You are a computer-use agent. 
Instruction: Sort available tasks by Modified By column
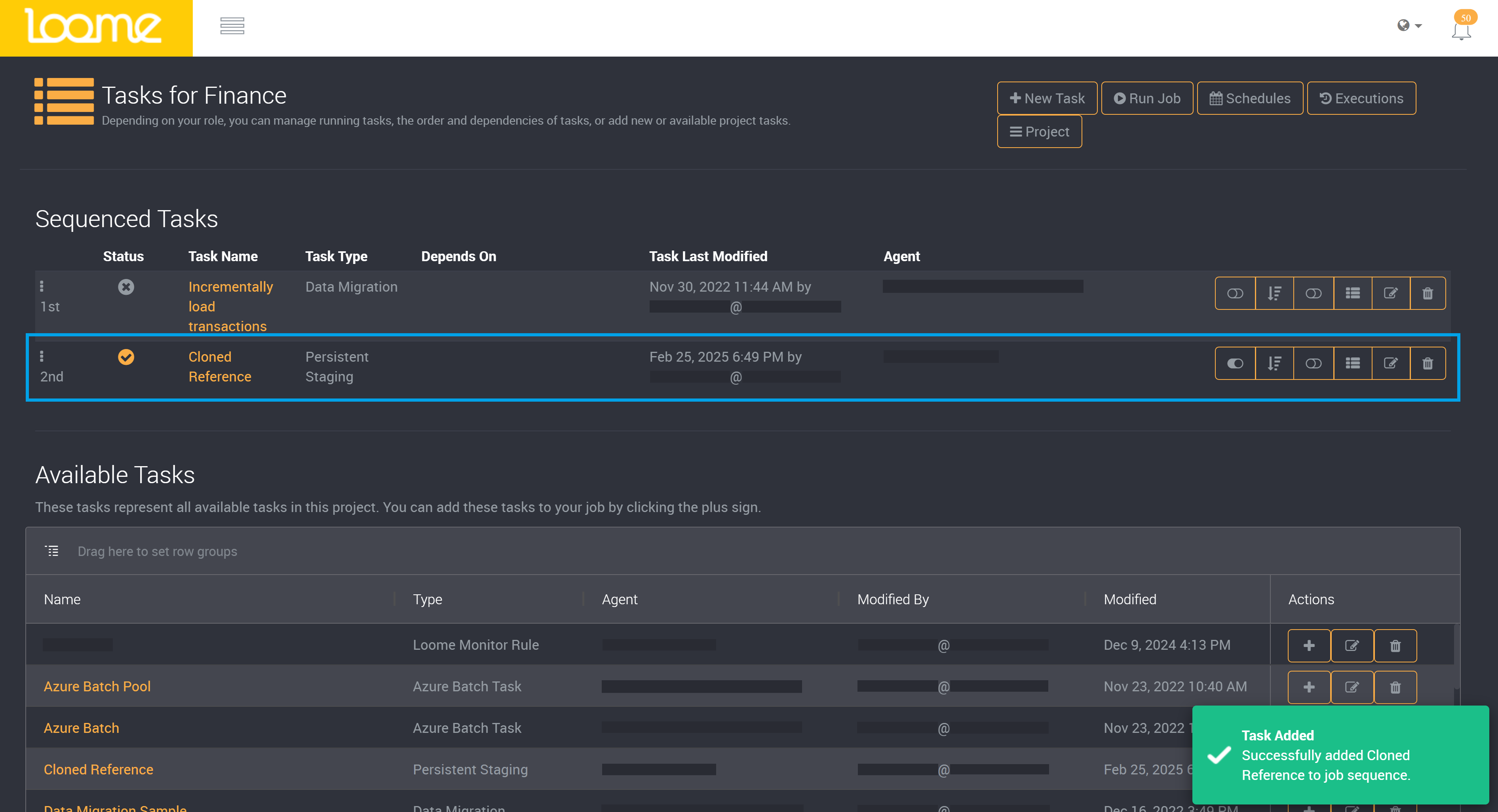[893, 599]
